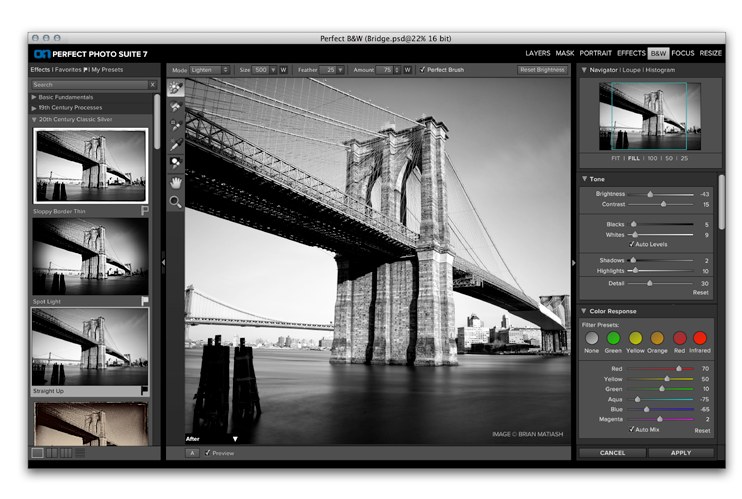The image size is (742, 499).
Task: Choose the None filter preset
Action: pos(592,338)
